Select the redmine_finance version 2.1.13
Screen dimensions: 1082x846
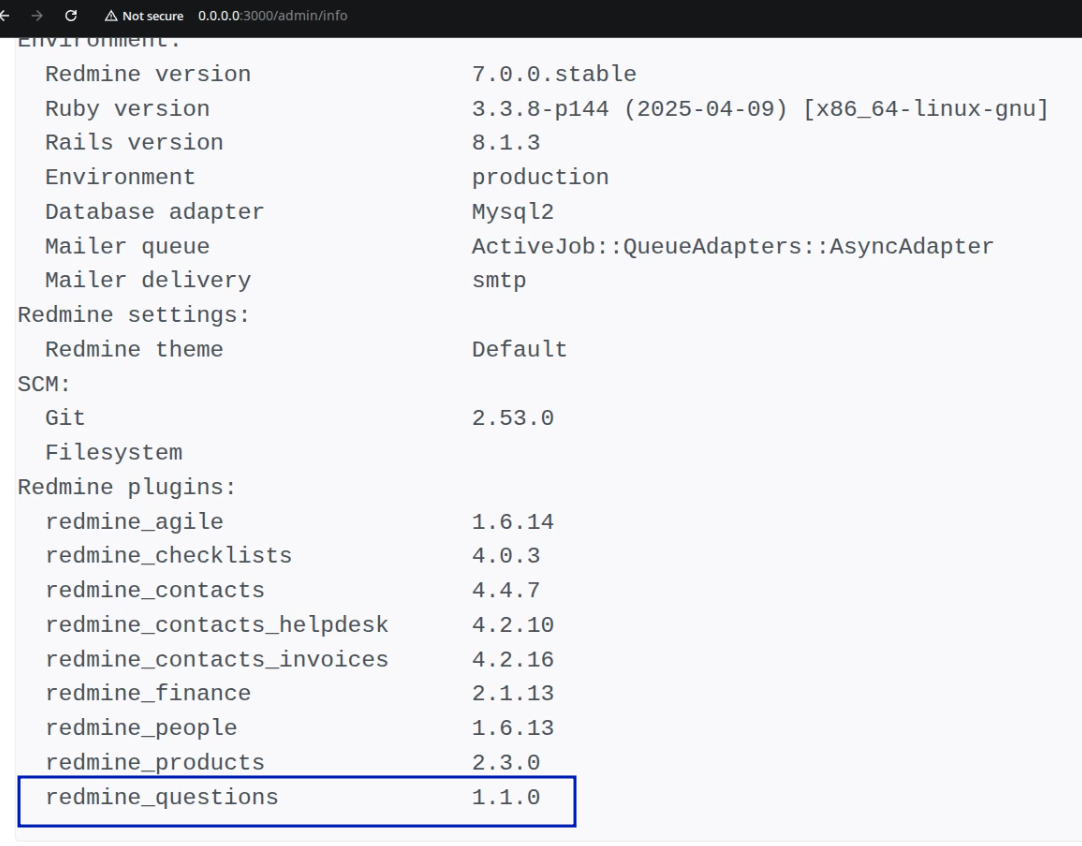click(x=513, y=693)
